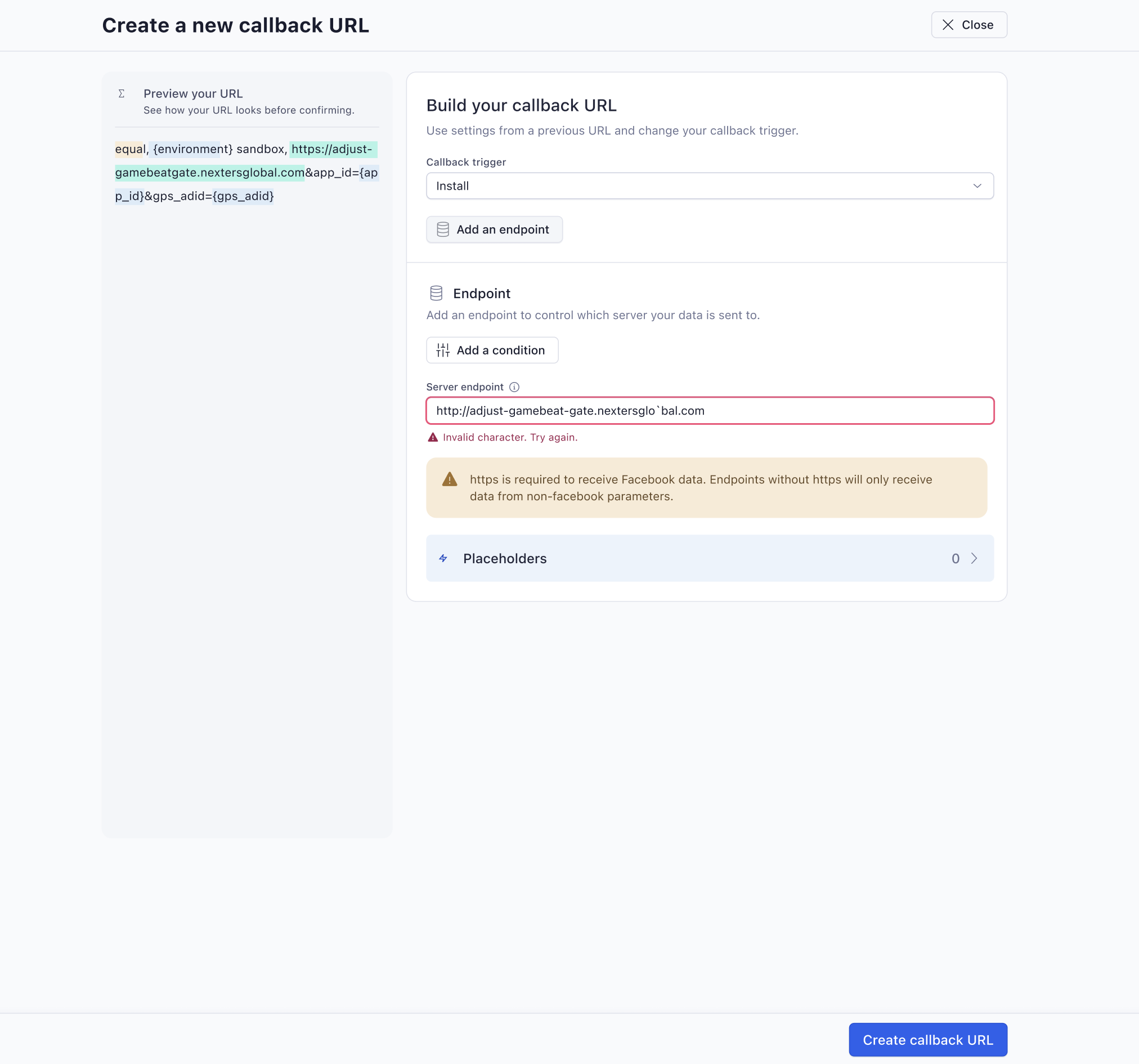Click the red alert icon beside Invalid character message

pyautogui.click(x=433, y=437)
